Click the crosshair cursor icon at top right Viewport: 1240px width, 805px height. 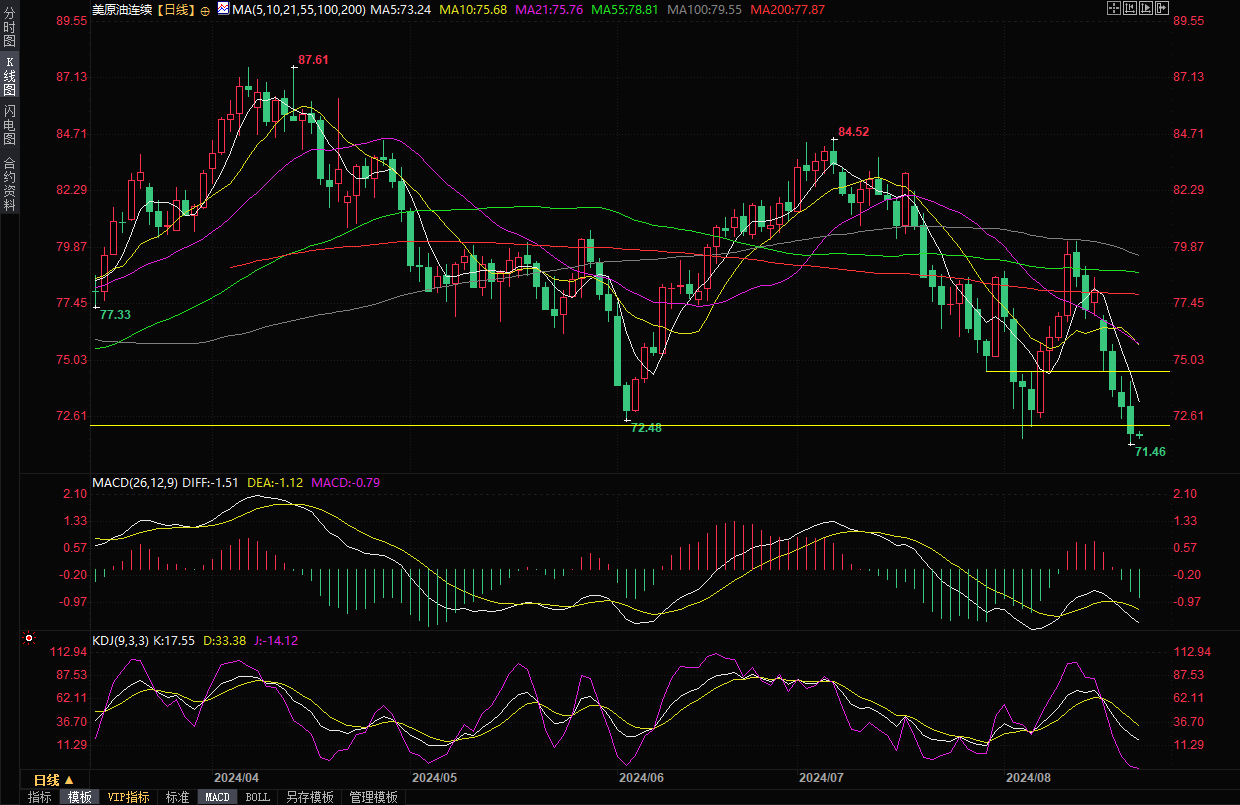tap(1114, 8)
